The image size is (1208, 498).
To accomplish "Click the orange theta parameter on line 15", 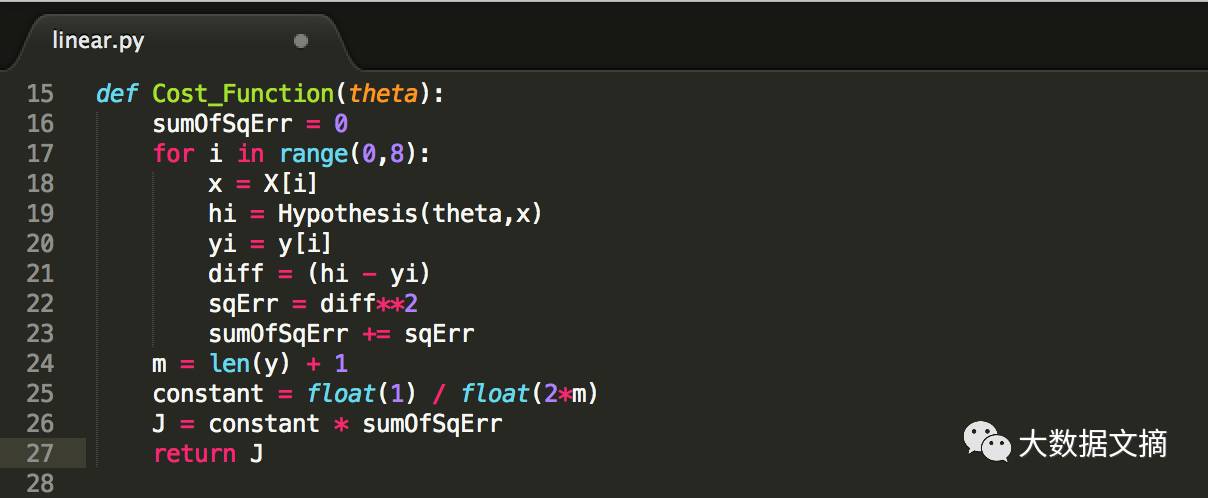I will click(x=383, y=94).
